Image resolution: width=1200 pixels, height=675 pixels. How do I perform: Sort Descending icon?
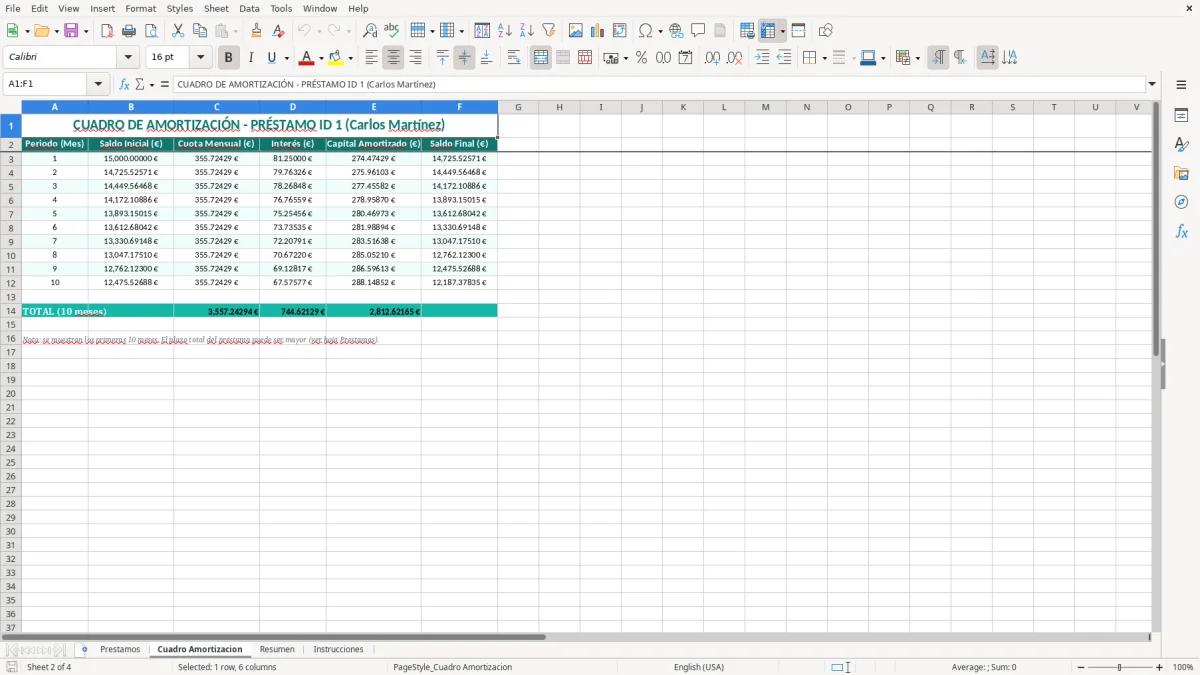tap(527, 31)
